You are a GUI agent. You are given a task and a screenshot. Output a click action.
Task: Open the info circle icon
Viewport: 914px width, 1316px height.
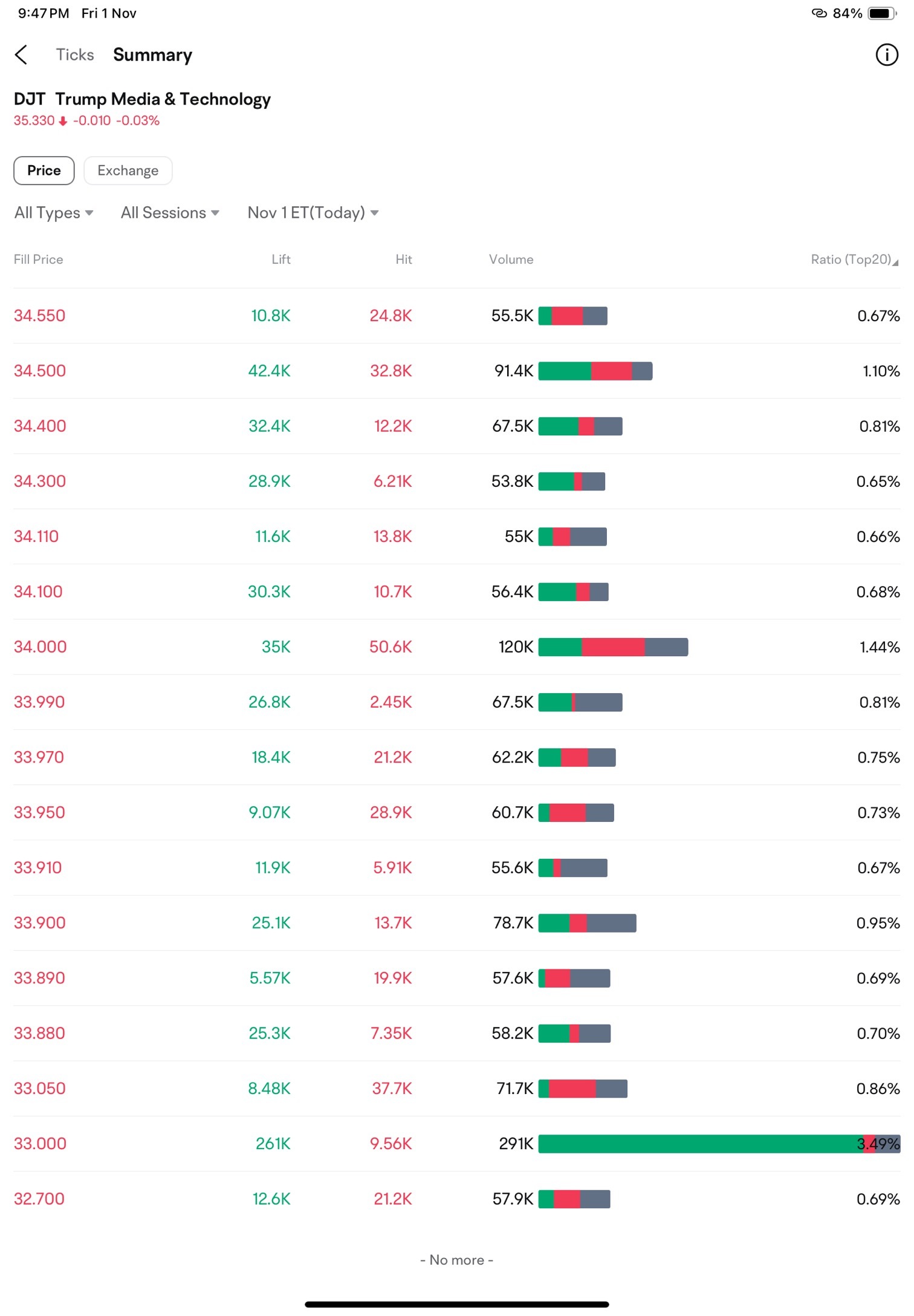coord(886,55)
